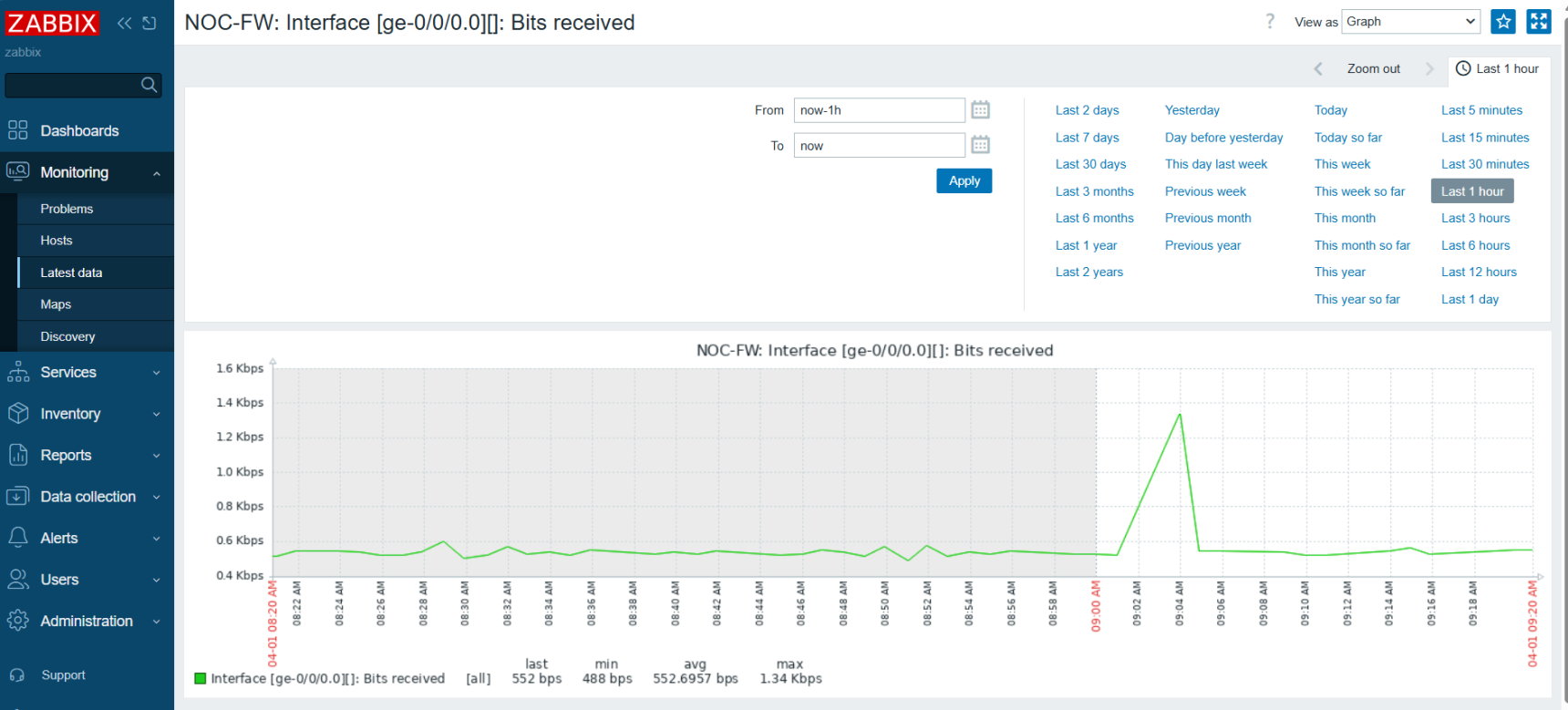Shift time period back with left arrow
Image resolution: width=1568 pixels, height=710 pixels.
click(1318, 68)
